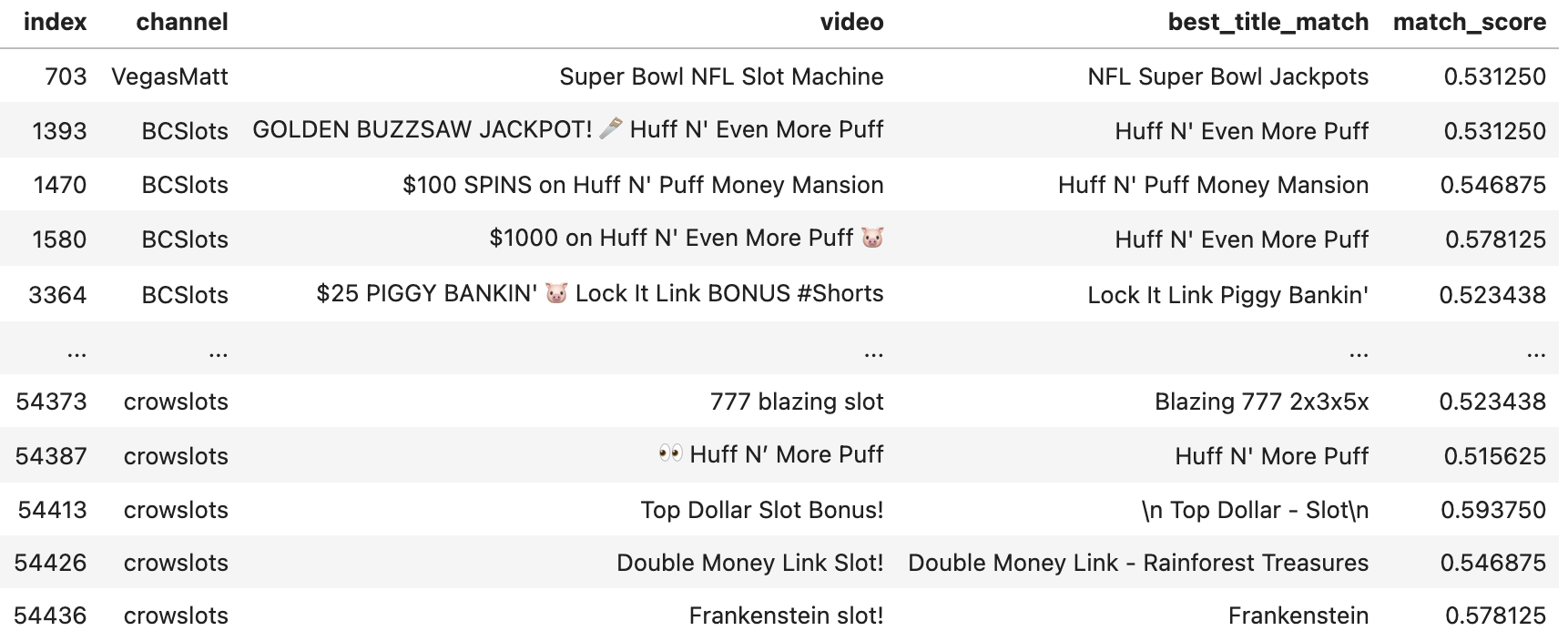Click the Frankenstein slot! video cell

(786, 616)
